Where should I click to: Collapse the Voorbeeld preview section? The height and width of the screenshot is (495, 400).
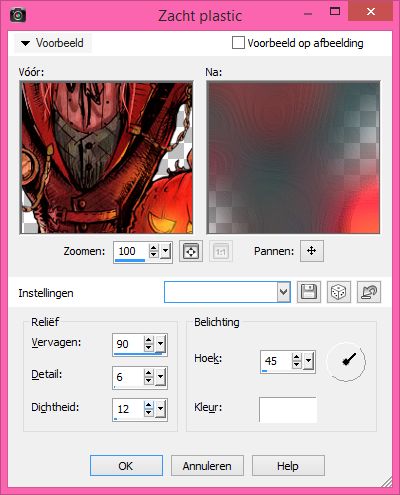pos(52,43)
